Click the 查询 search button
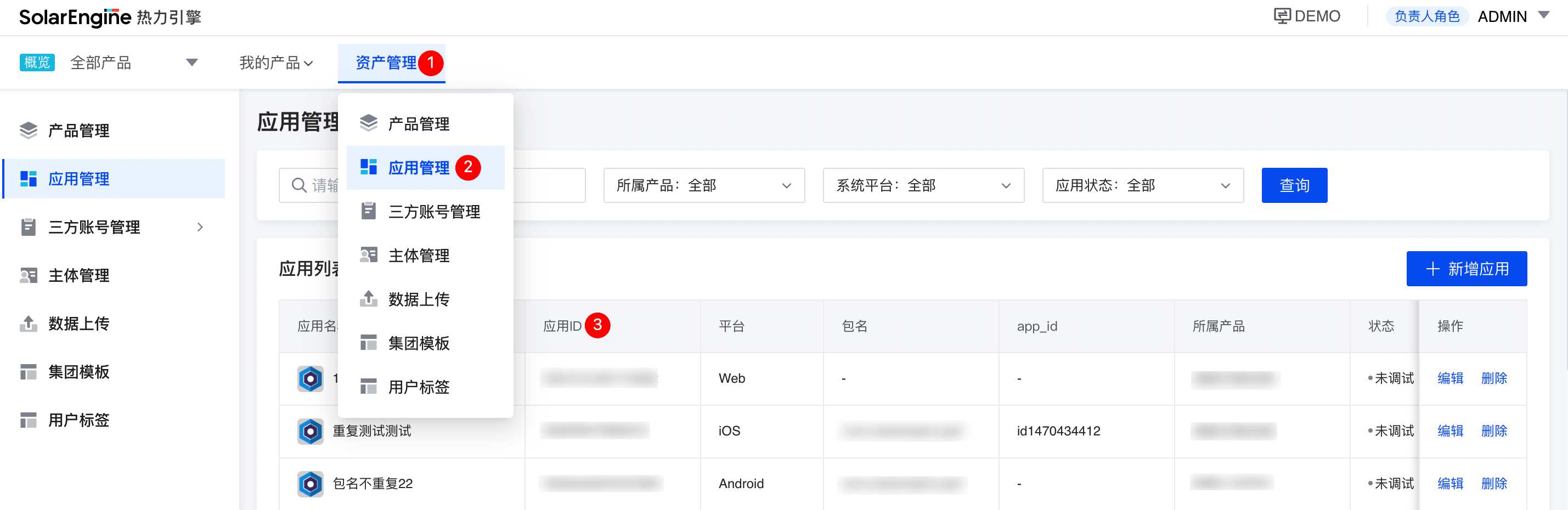Screen dimensions: 1568x510 pyautogui.click(x=1294, y=185)
